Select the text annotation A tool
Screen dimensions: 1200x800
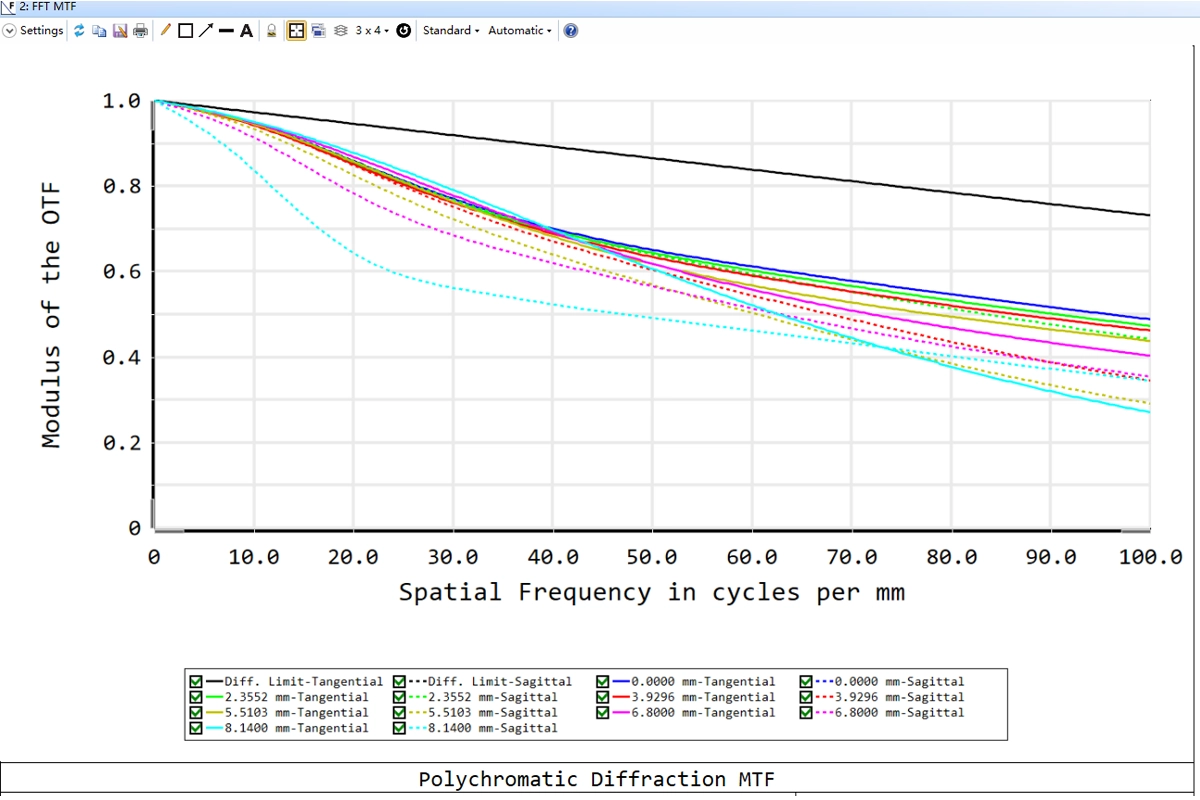pos(246,31)
